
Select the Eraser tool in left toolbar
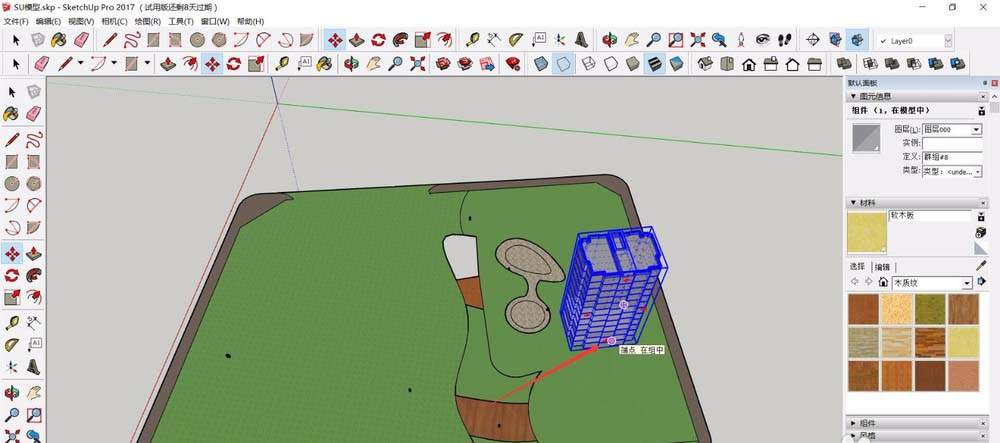tap(33, 113)
